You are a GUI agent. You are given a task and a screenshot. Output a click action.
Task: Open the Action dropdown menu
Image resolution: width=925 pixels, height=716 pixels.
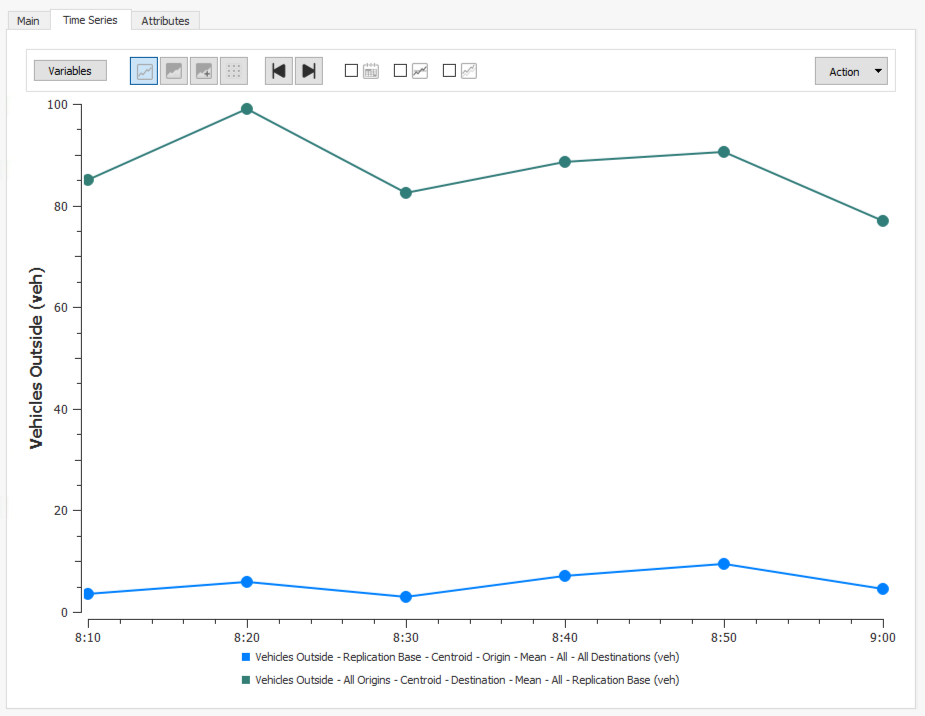click(851, 71)
